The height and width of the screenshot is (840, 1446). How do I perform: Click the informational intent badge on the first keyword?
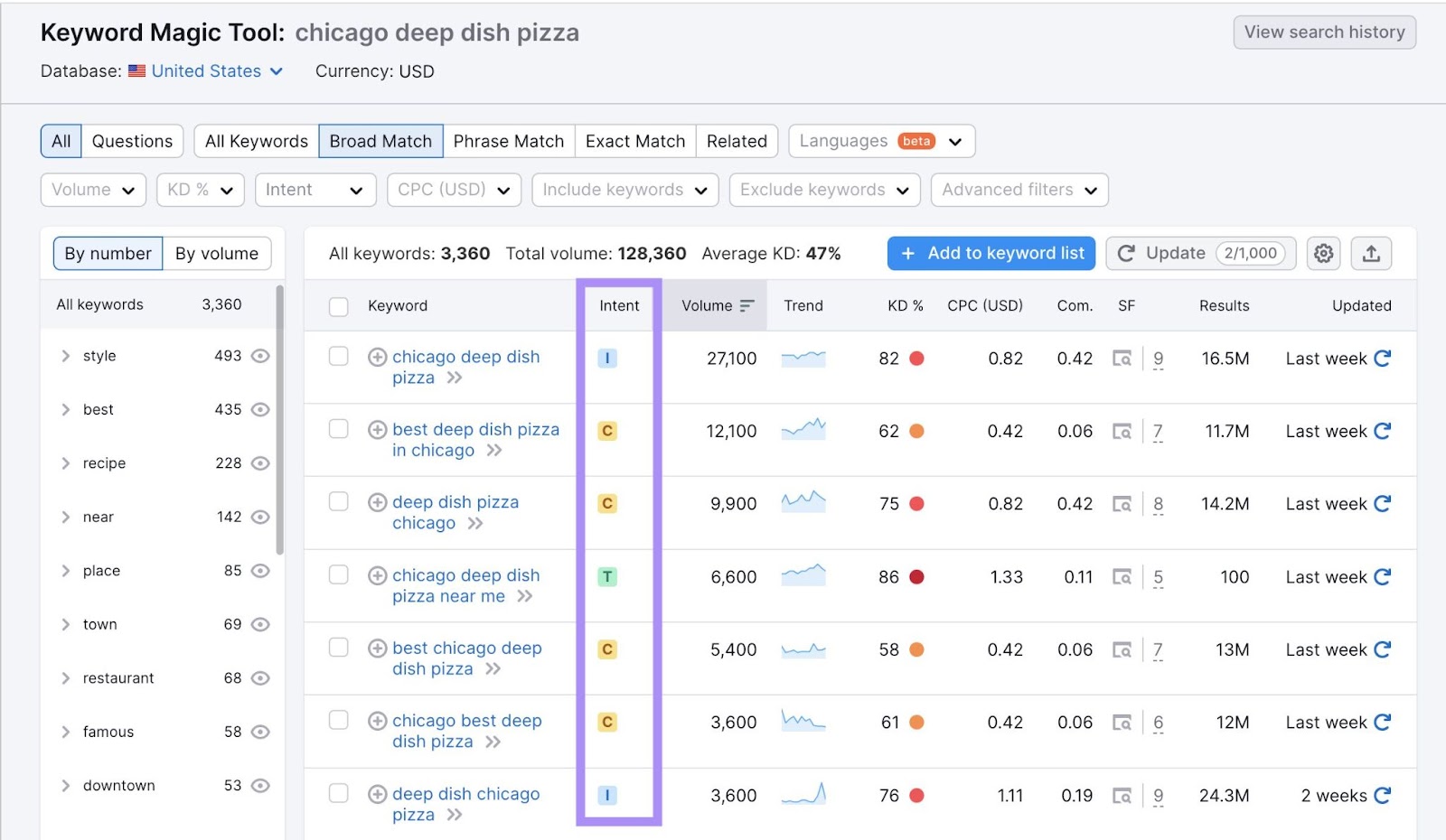coord(607,358)
